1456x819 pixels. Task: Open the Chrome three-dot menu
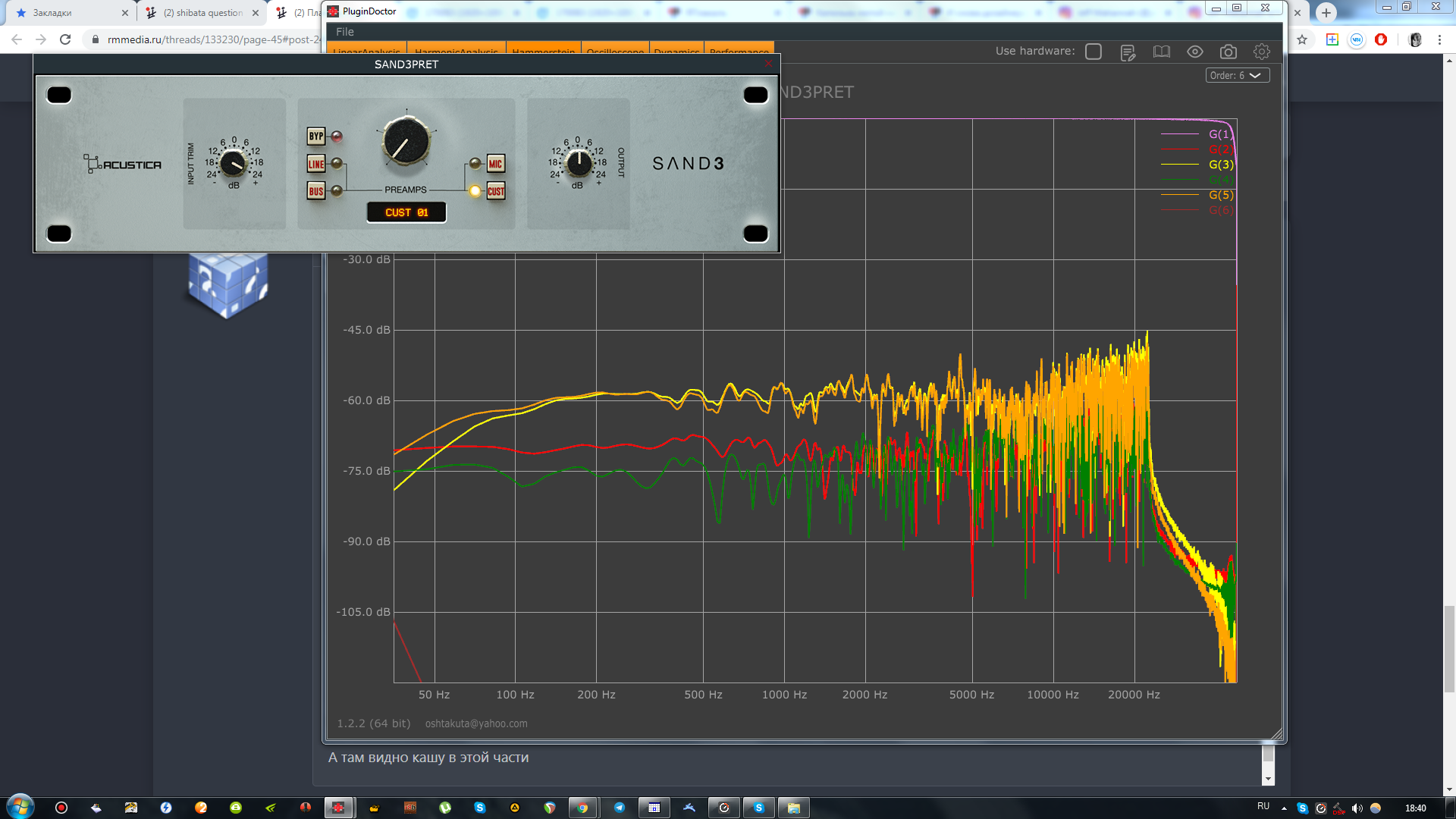(x=1439, y=39)
